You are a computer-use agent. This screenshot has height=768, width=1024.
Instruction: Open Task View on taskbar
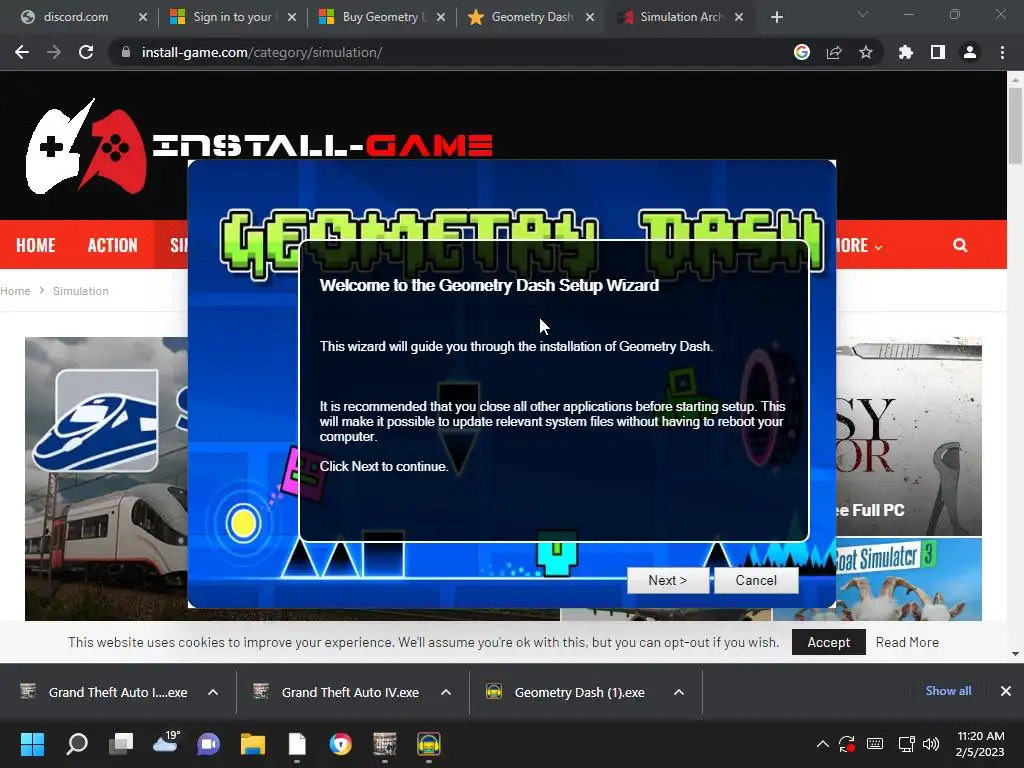(121, 744)
